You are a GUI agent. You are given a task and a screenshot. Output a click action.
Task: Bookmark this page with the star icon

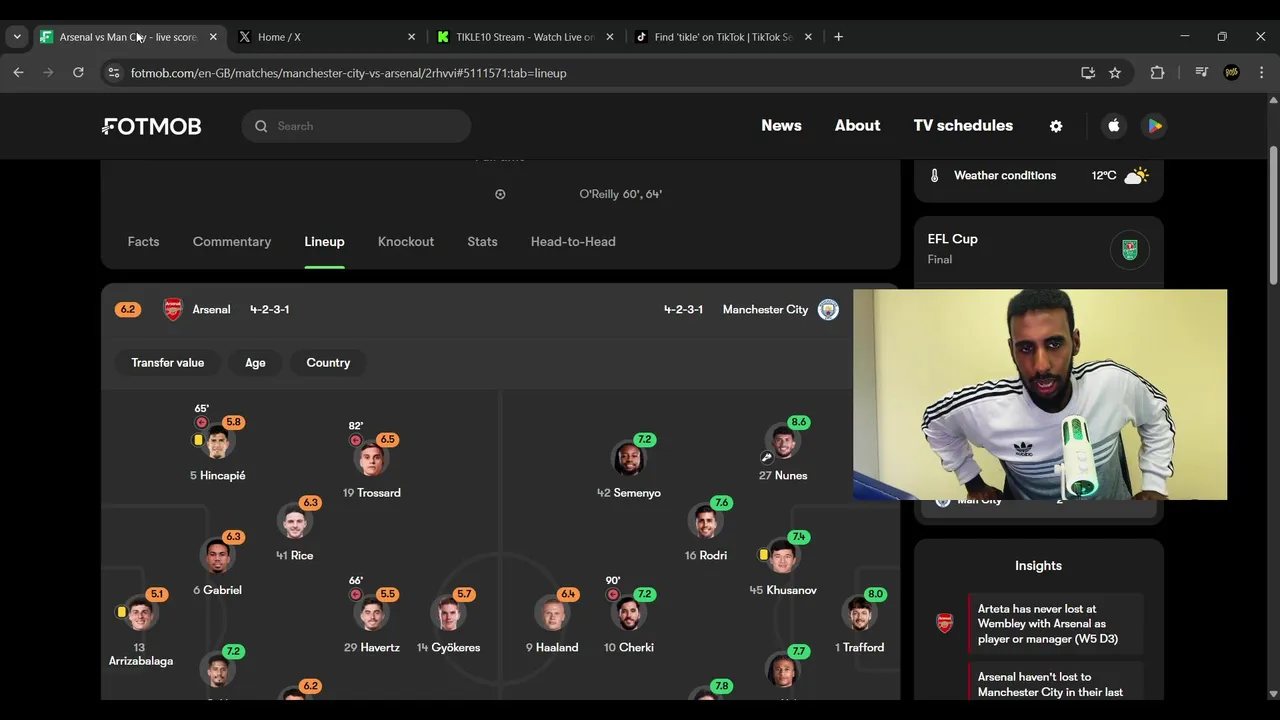[1115, 73]
